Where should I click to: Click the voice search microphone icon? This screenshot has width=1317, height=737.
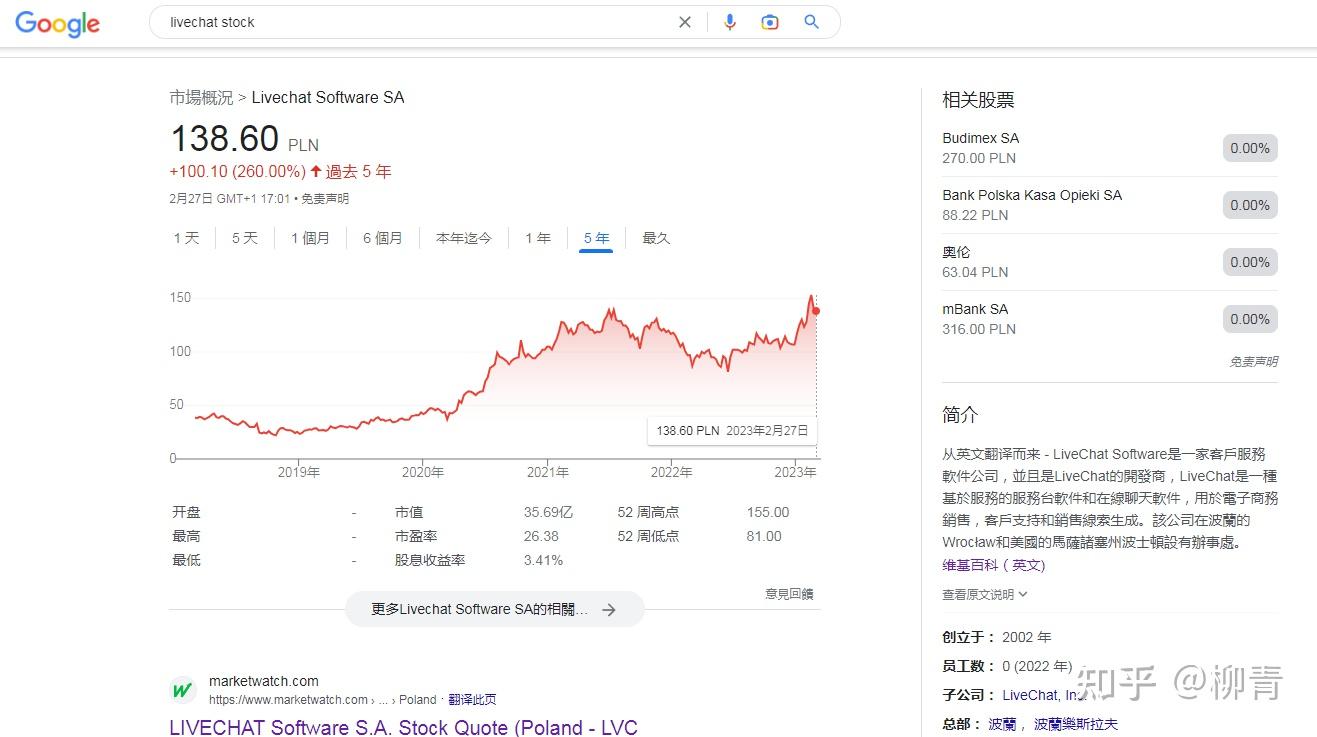(x=729, y=22)
